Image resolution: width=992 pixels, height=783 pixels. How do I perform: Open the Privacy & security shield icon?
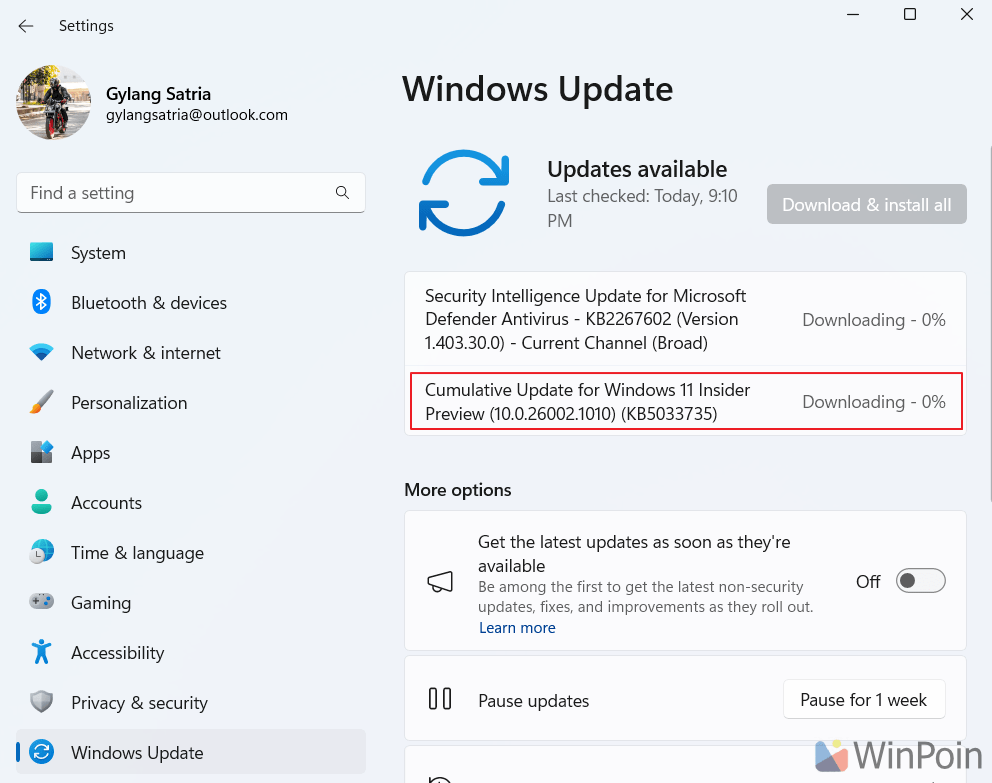[41, 703]
